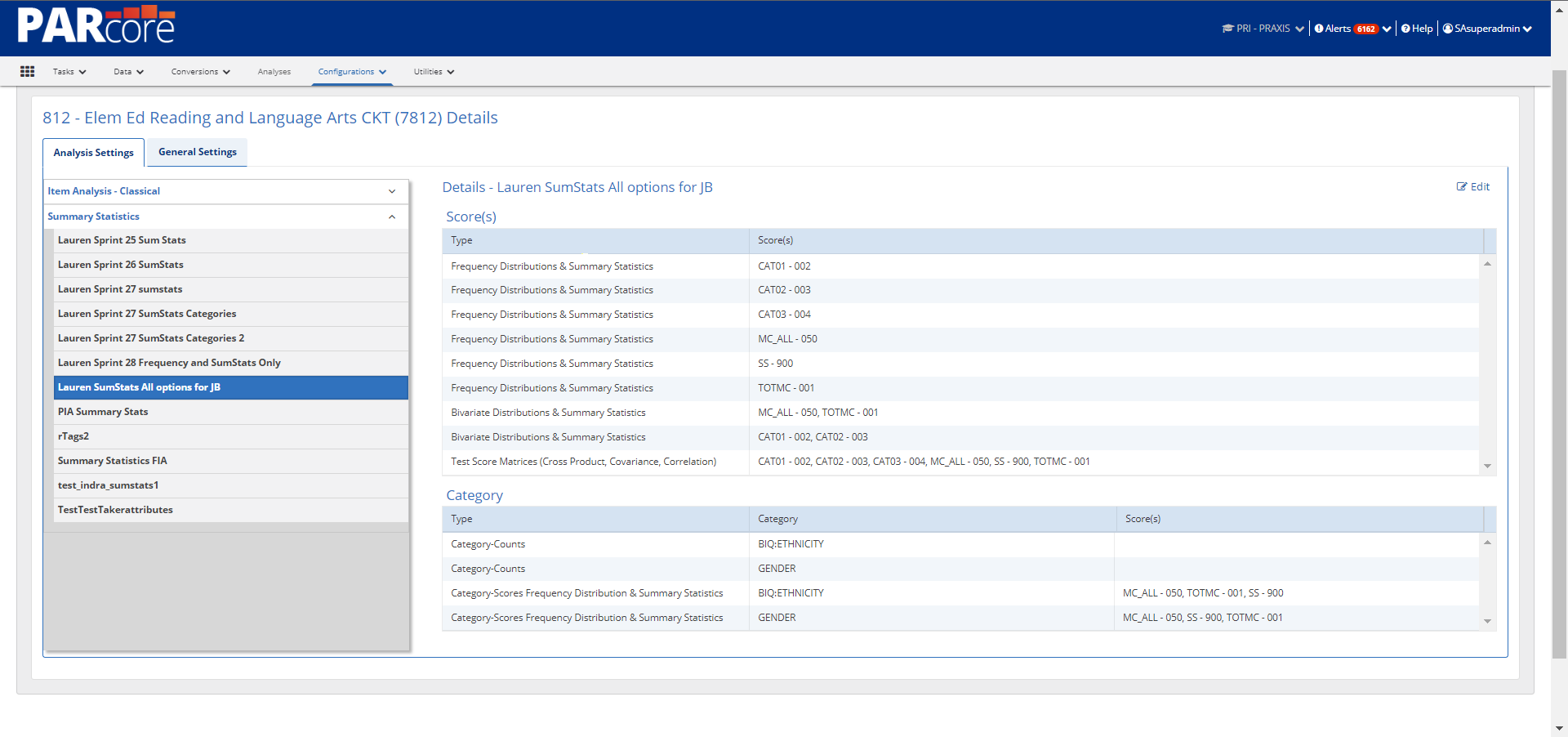Click Category table scroll down arrow
Viewport: 1568px width, 737px height.
1488,621
